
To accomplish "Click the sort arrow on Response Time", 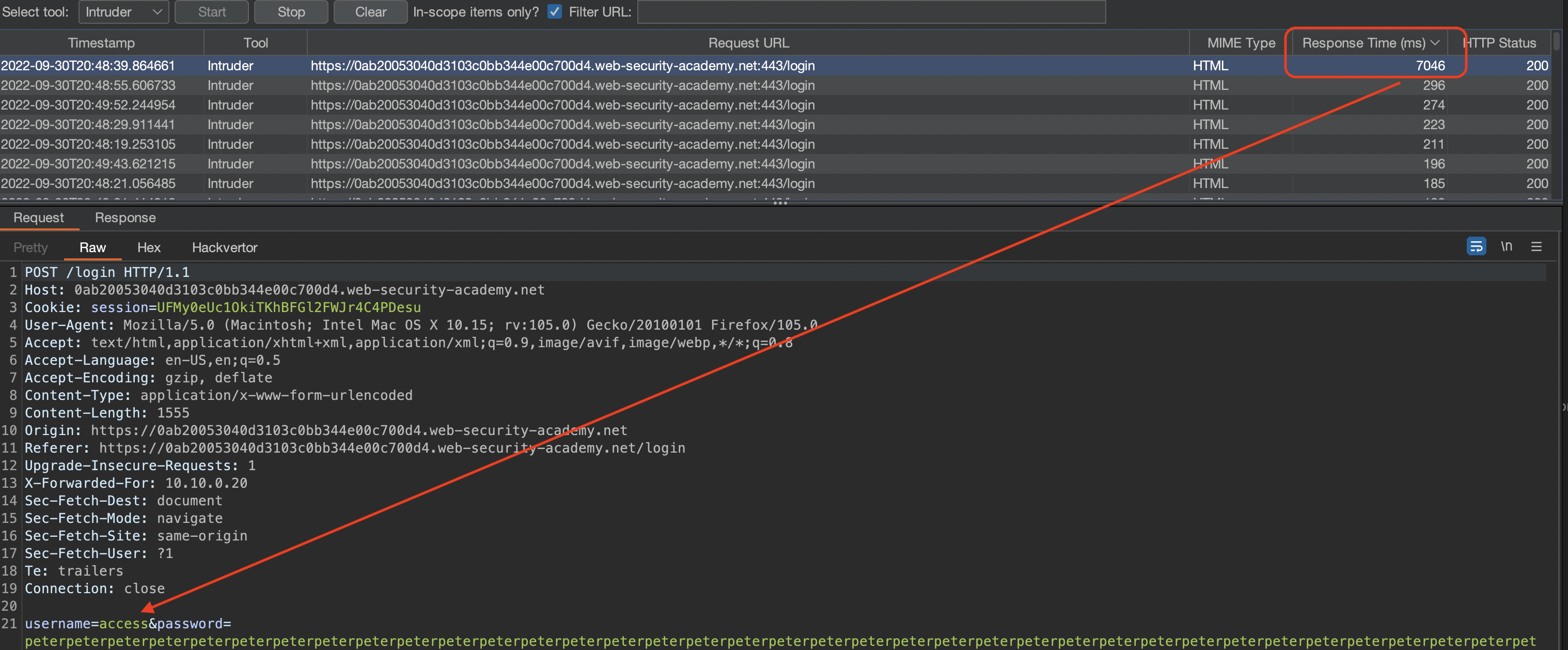I will [x=1435, y=43].
